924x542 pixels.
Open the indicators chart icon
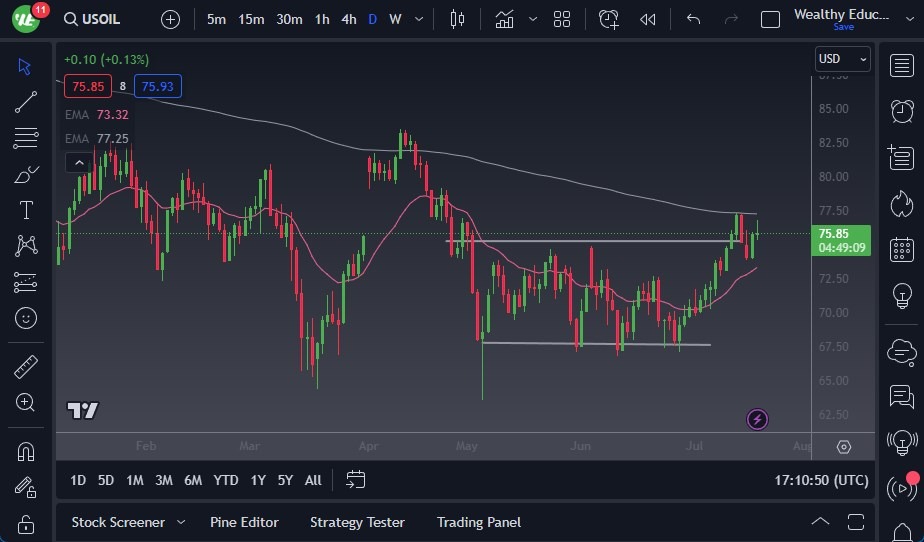point(504,19)
